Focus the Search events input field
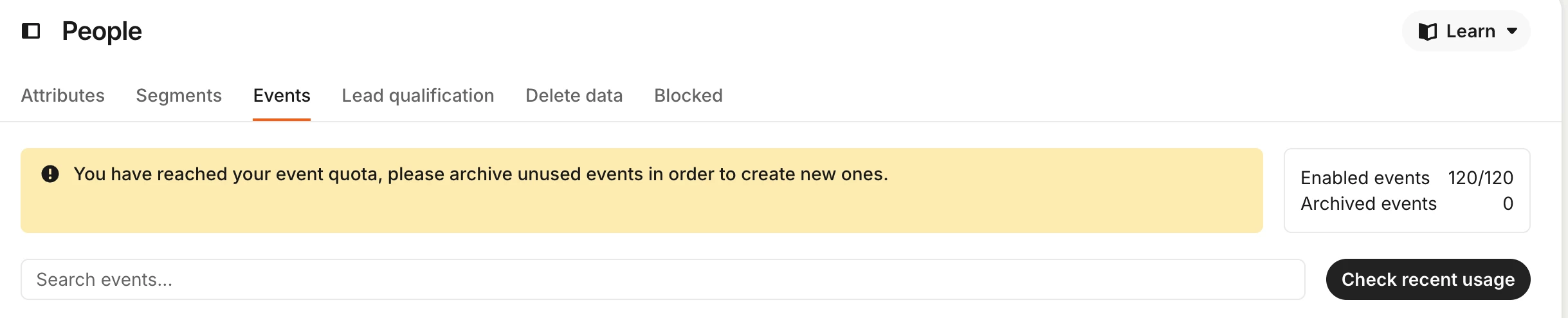 [x=663, y=279]
